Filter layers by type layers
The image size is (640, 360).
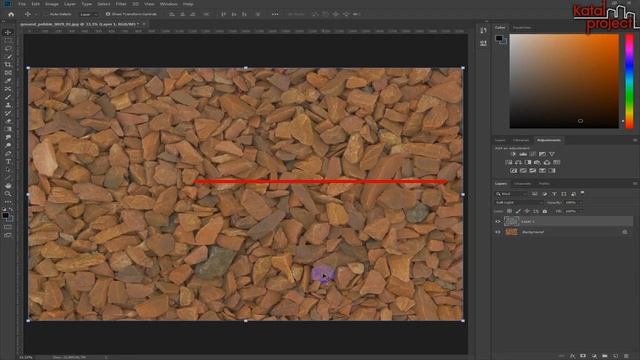(554, 194)
